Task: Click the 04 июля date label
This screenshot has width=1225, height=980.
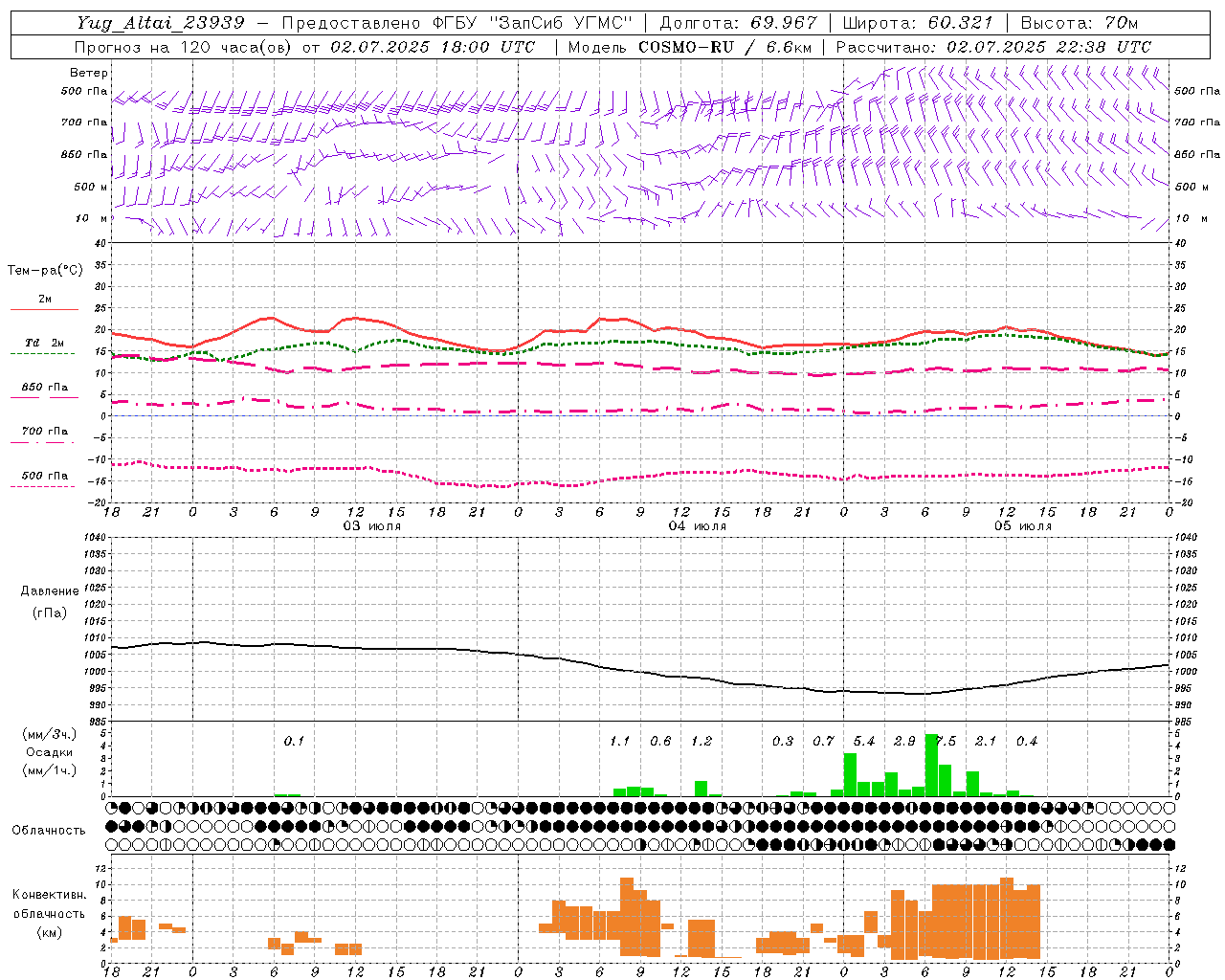Action: (698, 526)
